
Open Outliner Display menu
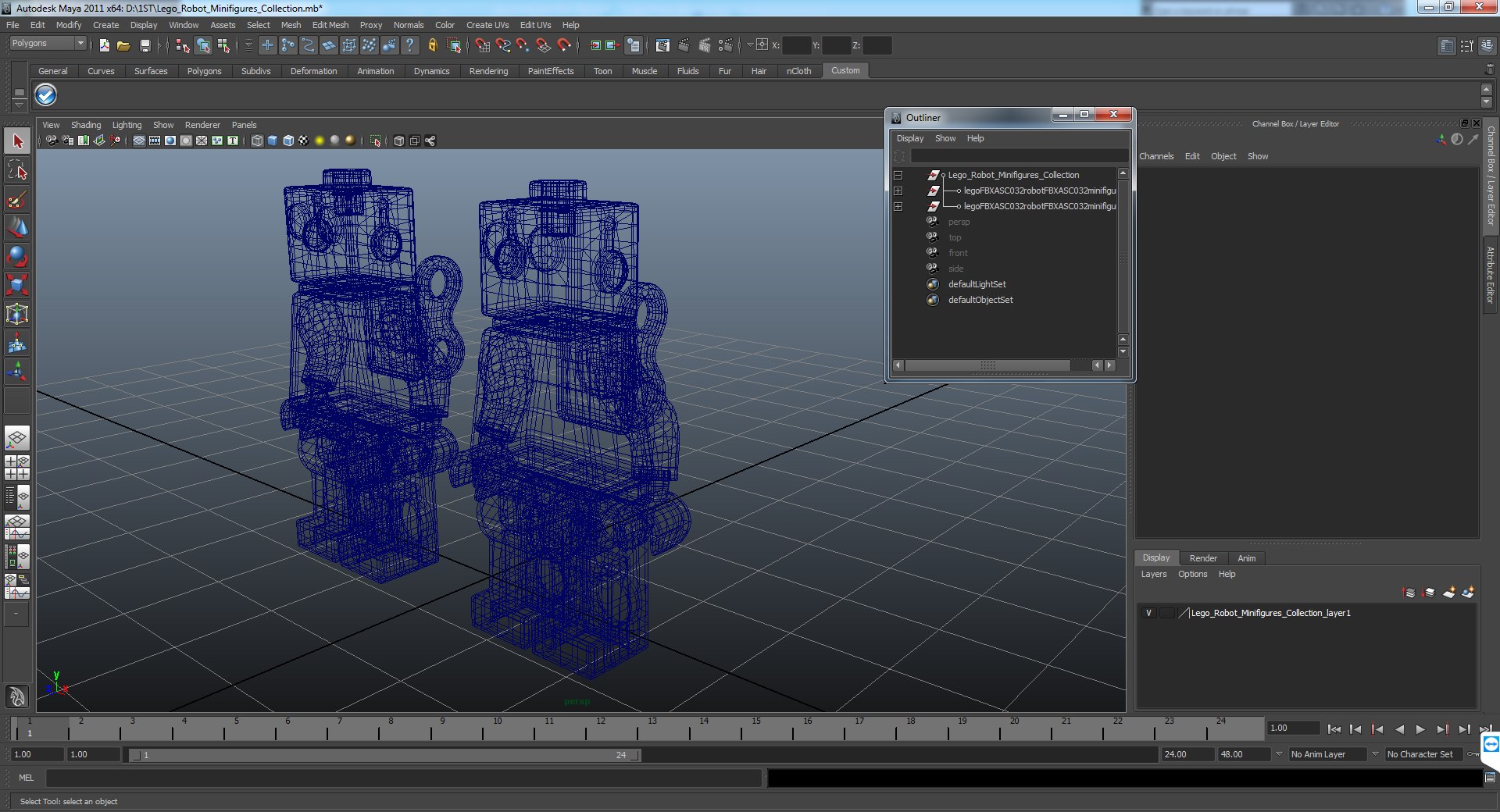pyautogui.click(x=910, y=138)
